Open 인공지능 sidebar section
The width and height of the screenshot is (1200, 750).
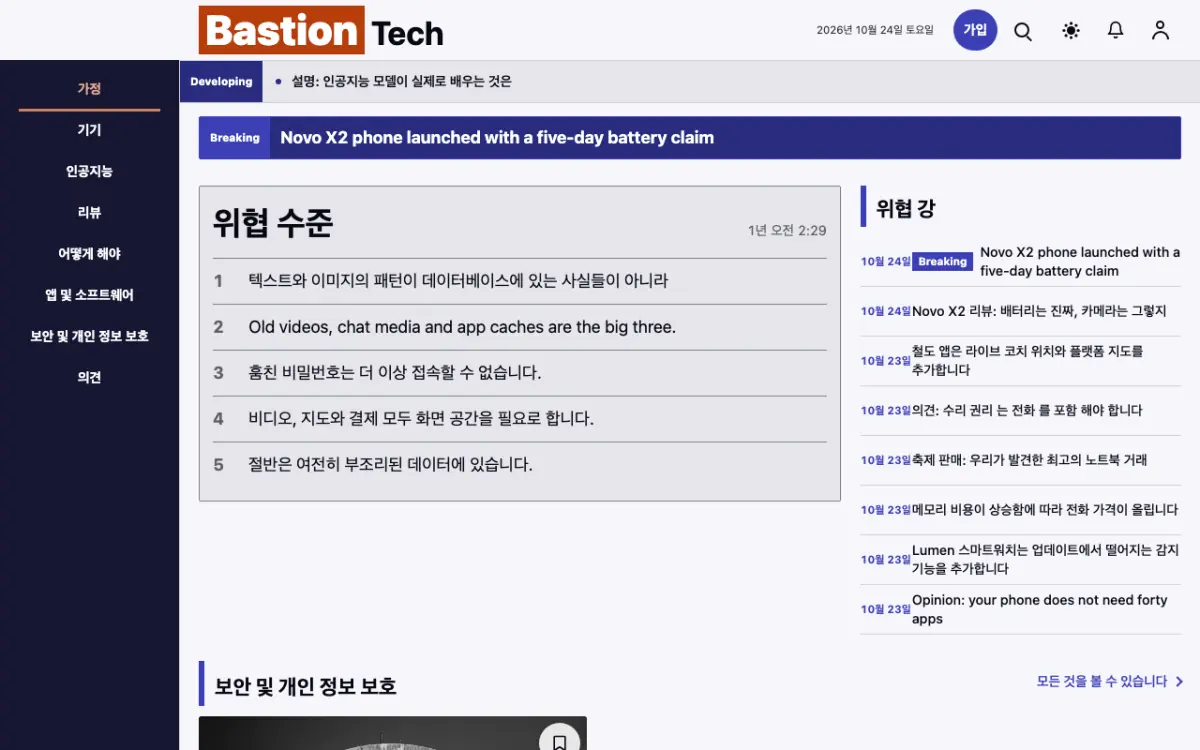[89, 171]
